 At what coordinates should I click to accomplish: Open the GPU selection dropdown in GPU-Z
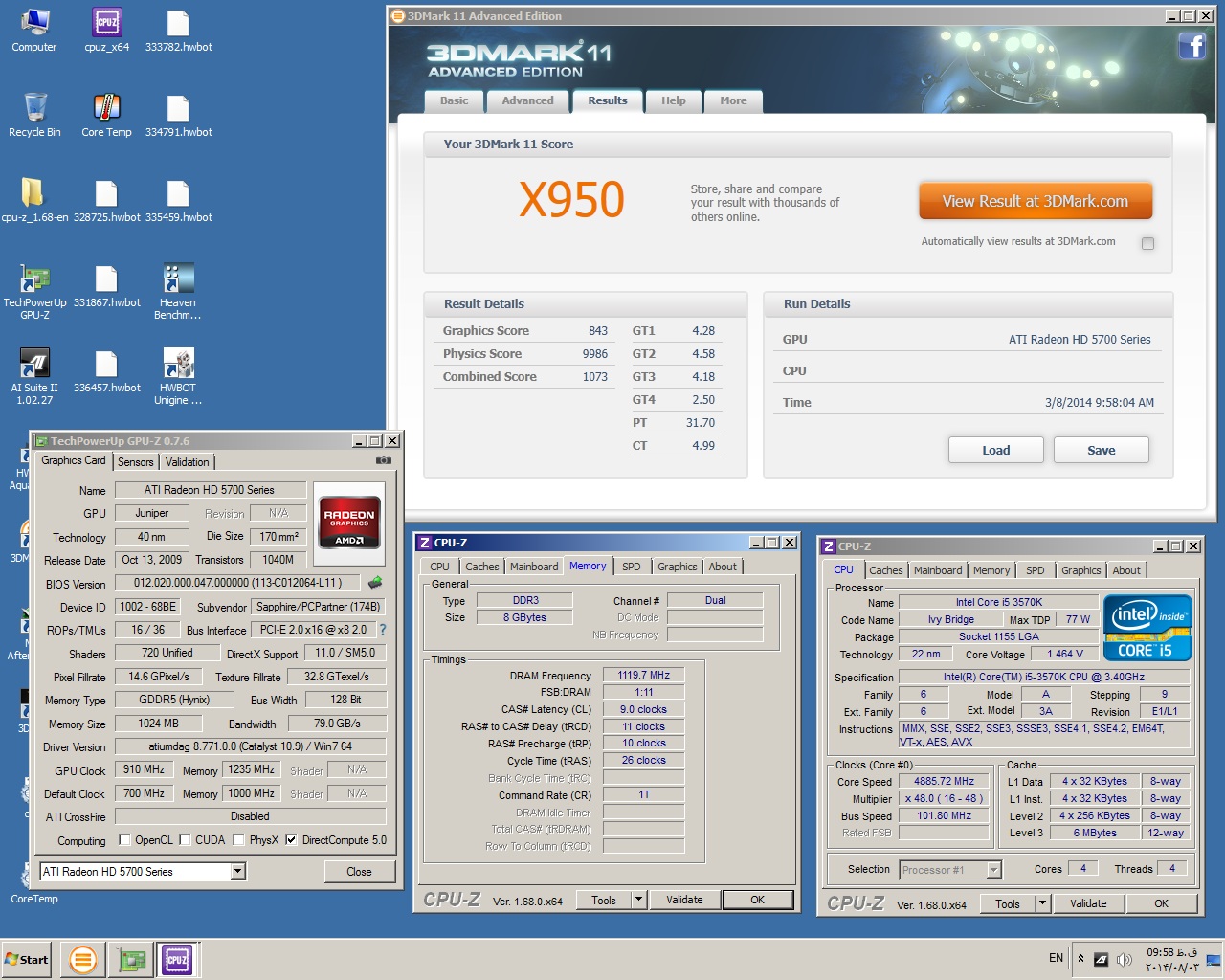[x=238, y=871]
